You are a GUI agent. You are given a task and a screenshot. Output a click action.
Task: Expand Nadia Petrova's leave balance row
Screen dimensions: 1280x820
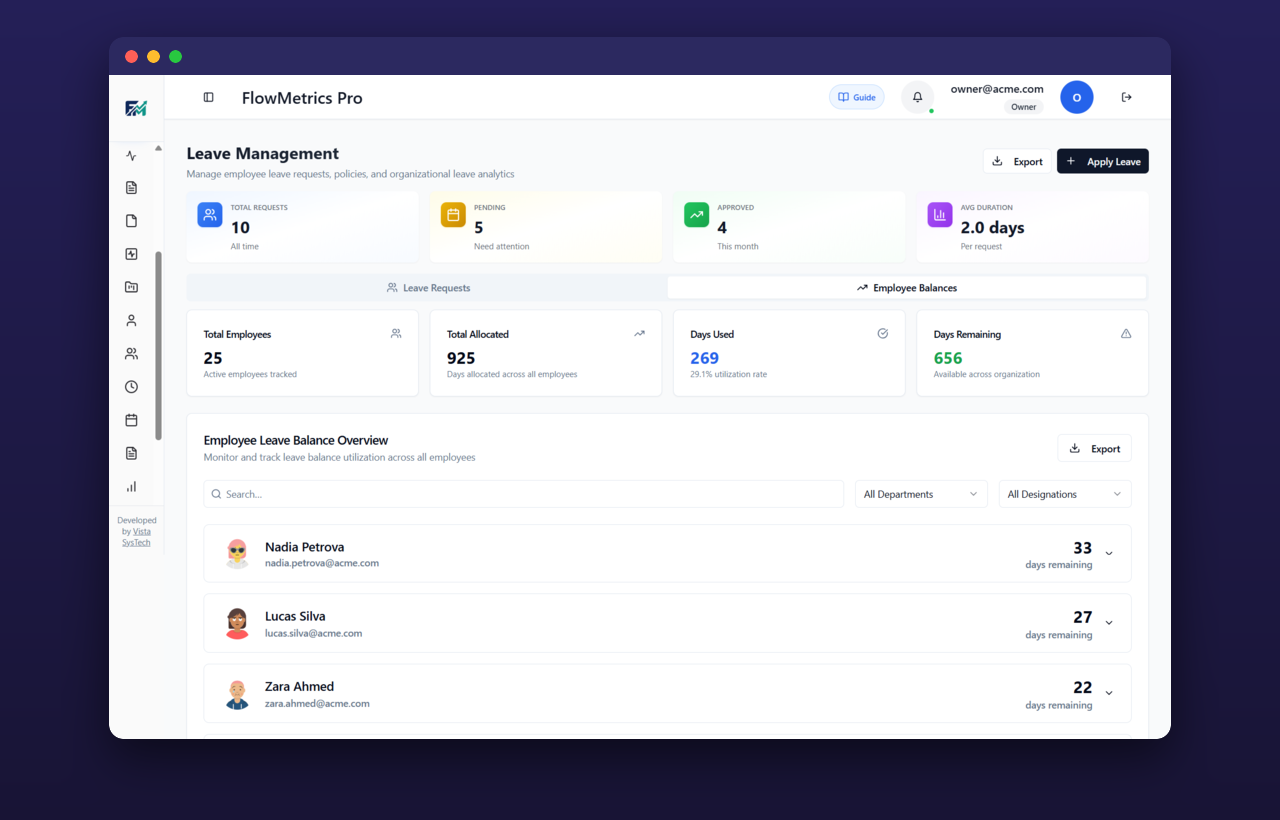(x=1109, y=554)
